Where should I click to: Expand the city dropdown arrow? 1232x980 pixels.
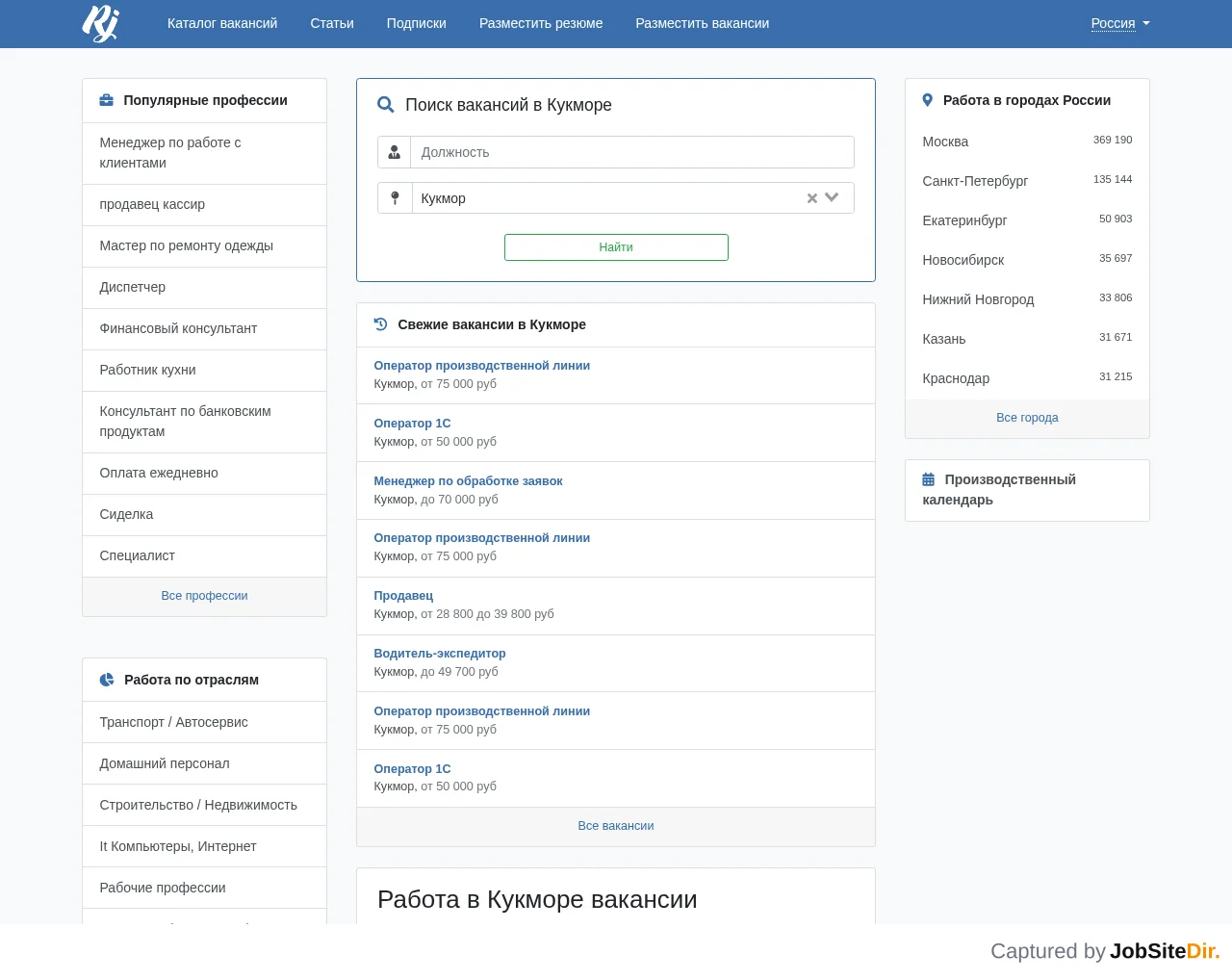coord(832,197)
